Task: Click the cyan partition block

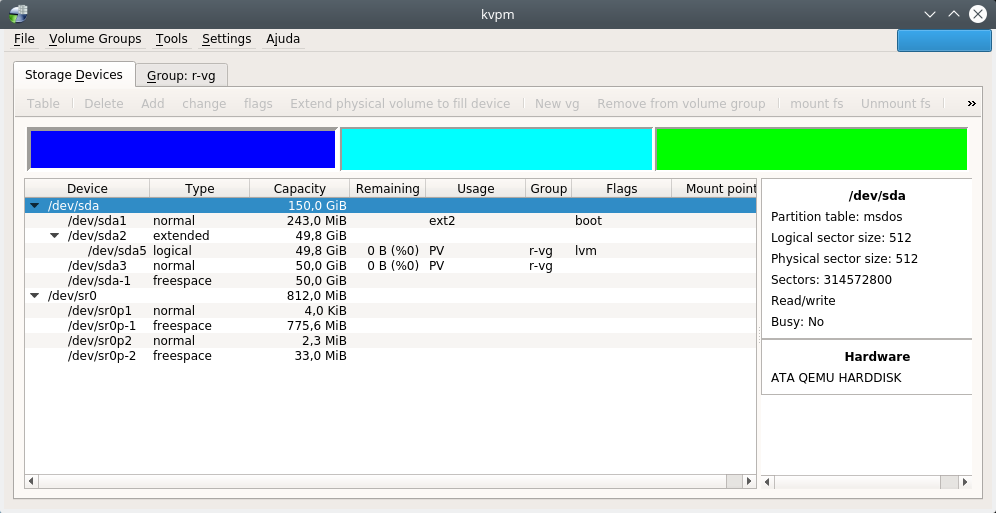Action: 496,149
